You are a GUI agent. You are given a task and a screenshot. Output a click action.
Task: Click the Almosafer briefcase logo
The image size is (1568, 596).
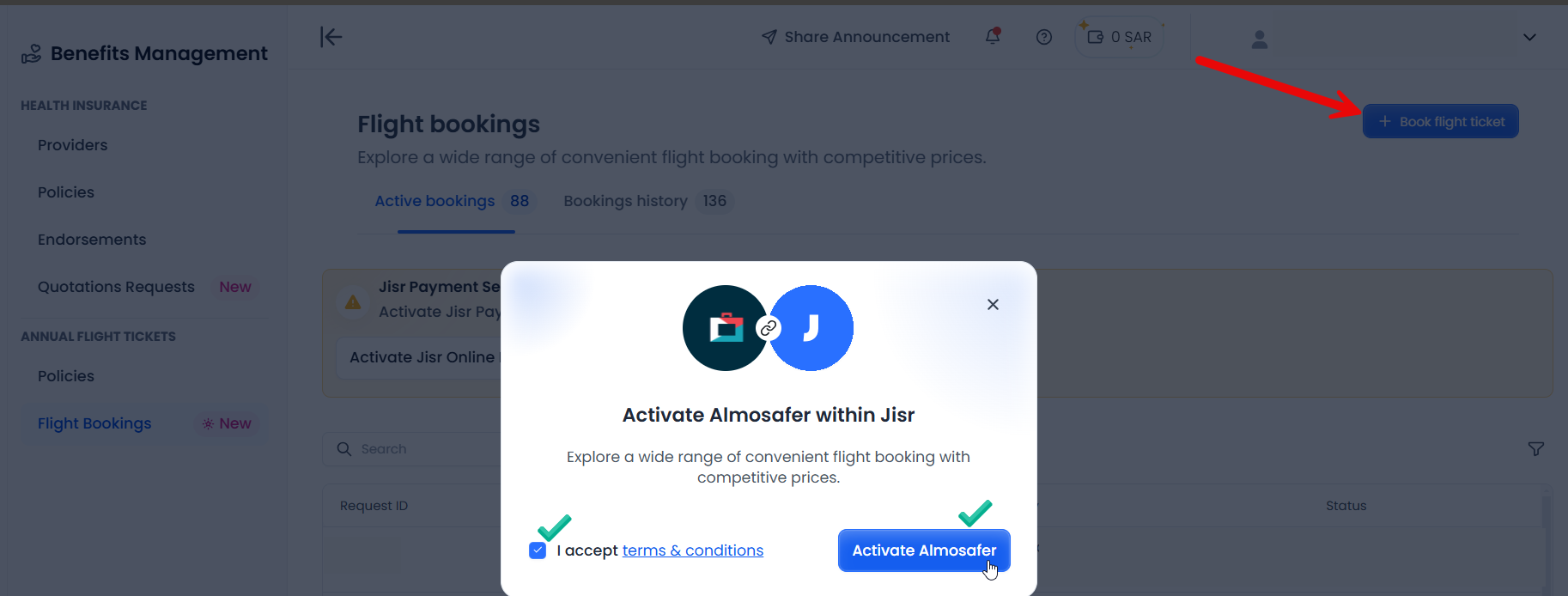pos(726,328)
